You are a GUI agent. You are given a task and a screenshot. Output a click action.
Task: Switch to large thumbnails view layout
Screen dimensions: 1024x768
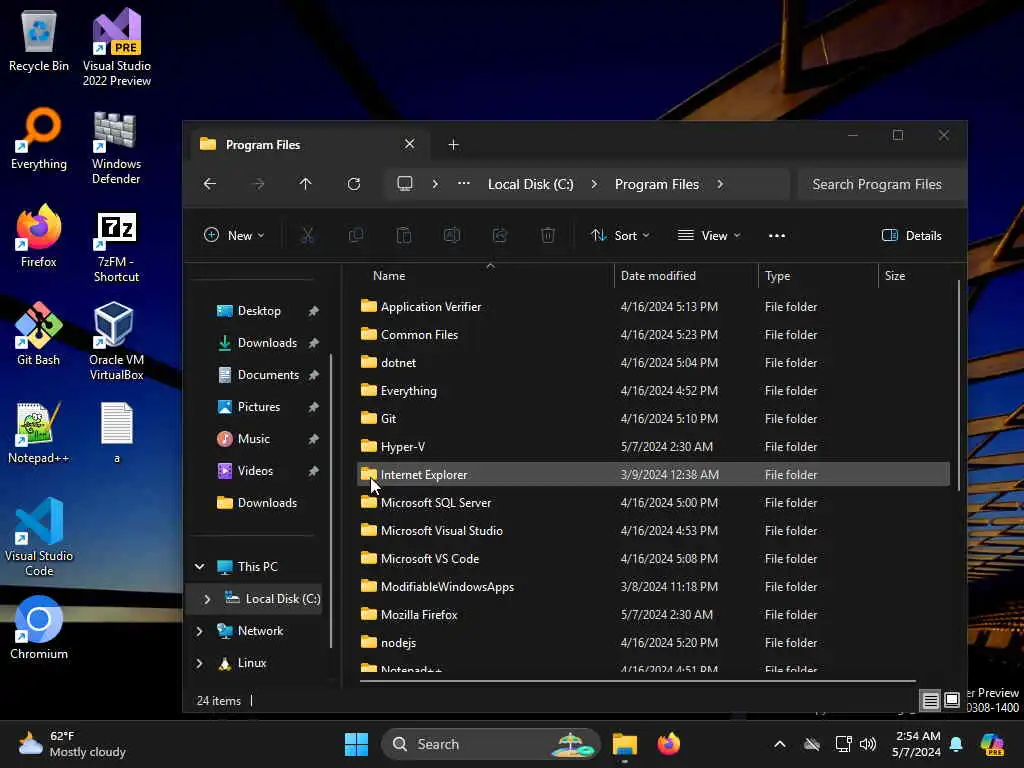pyautogui.click(x=952, y=701)
